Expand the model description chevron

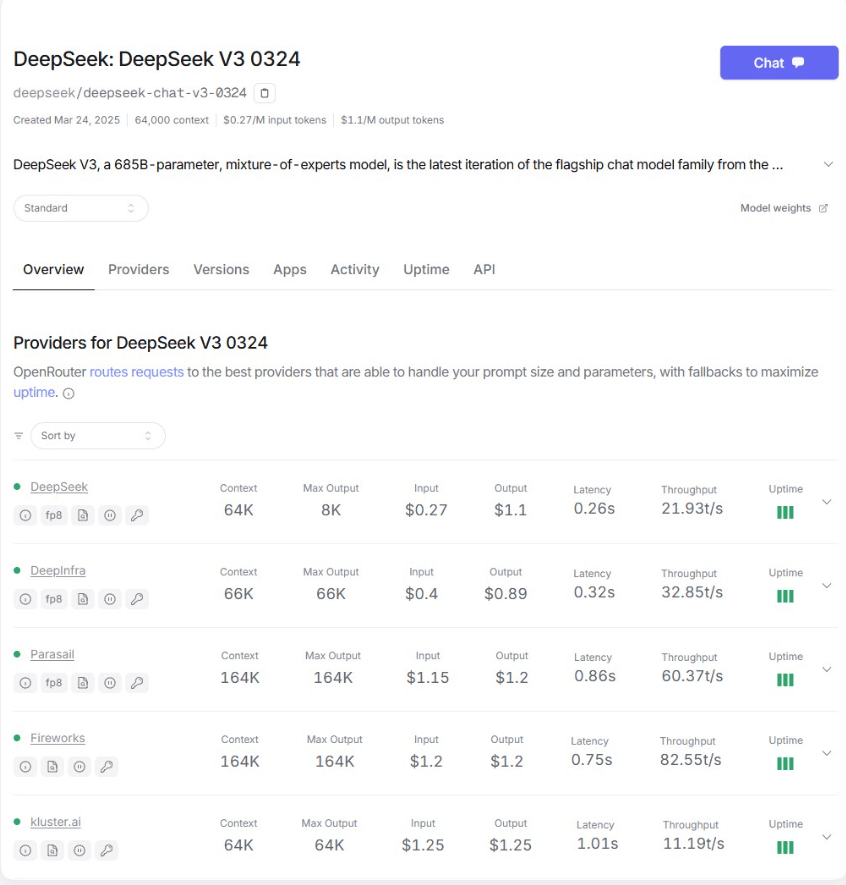coord(828,164)
